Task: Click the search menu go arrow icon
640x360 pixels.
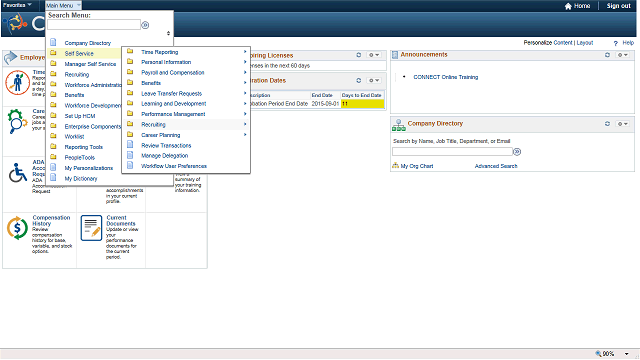Action: pos(145,25)
